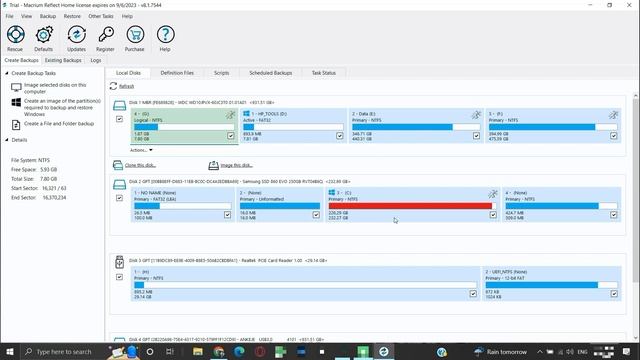Click the Disk 1 drive icon
640x360 pixels.
(x=119, y=106)
